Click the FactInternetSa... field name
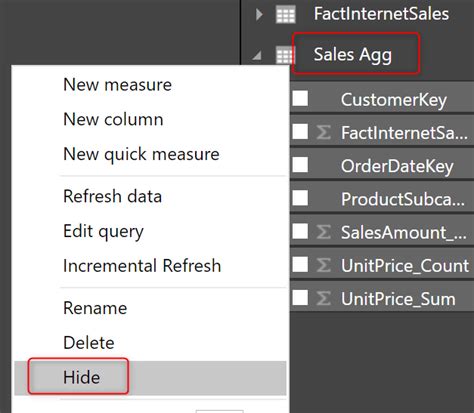The image size is (474, 413). [404, 133]
